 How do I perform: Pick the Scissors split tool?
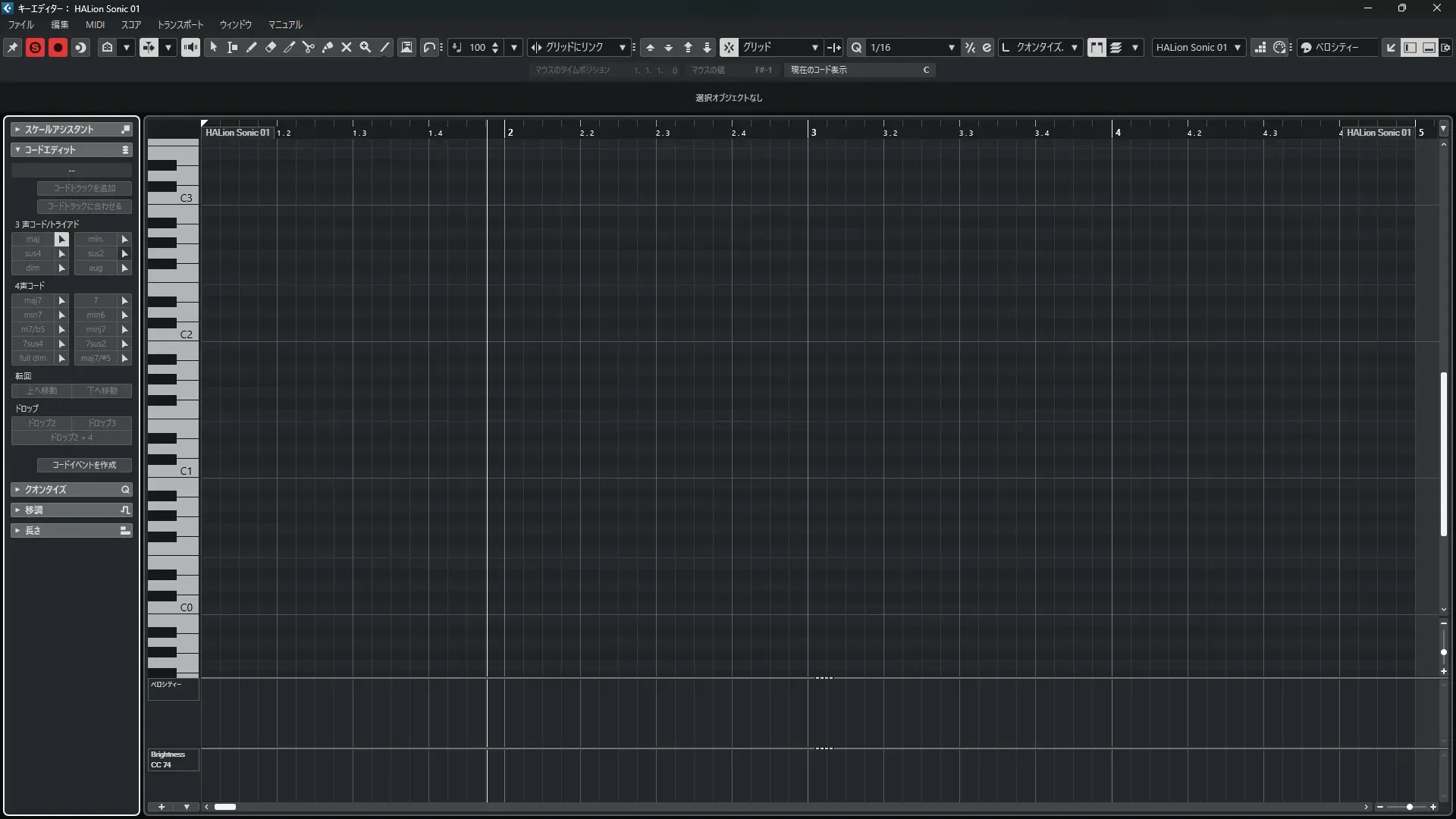point(308,47)
